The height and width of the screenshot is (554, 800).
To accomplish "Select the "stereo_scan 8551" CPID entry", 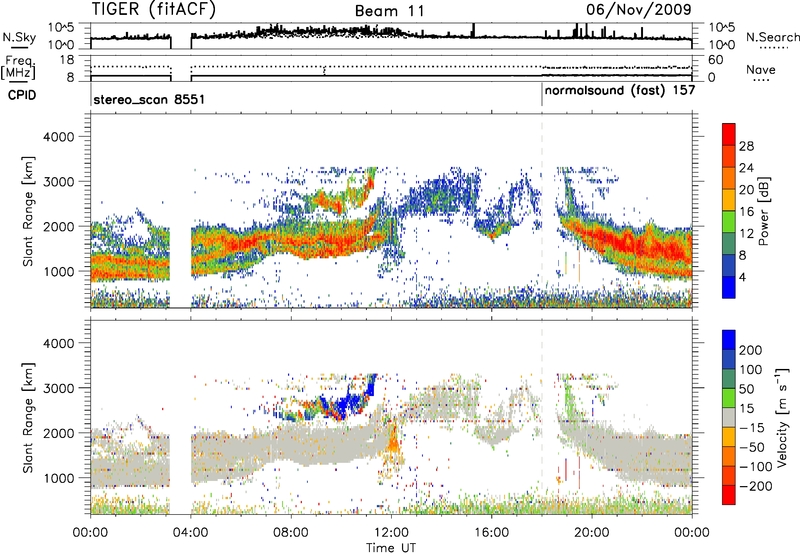I will click(x=149, y=99).
